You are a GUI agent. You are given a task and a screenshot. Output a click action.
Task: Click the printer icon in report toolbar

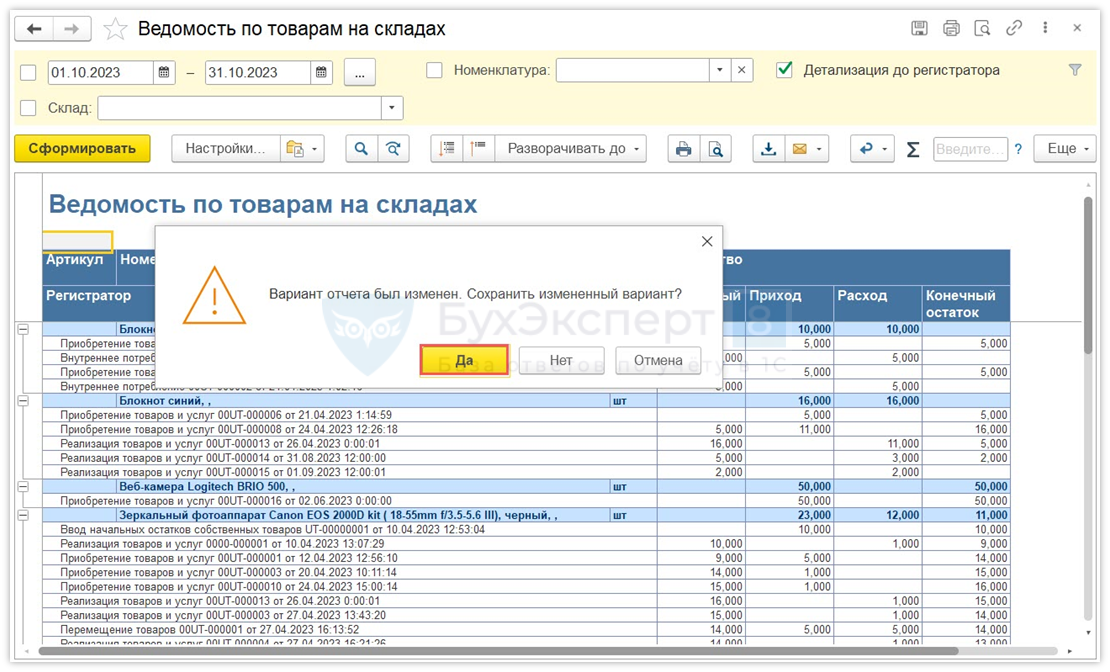tap(684, 149)
